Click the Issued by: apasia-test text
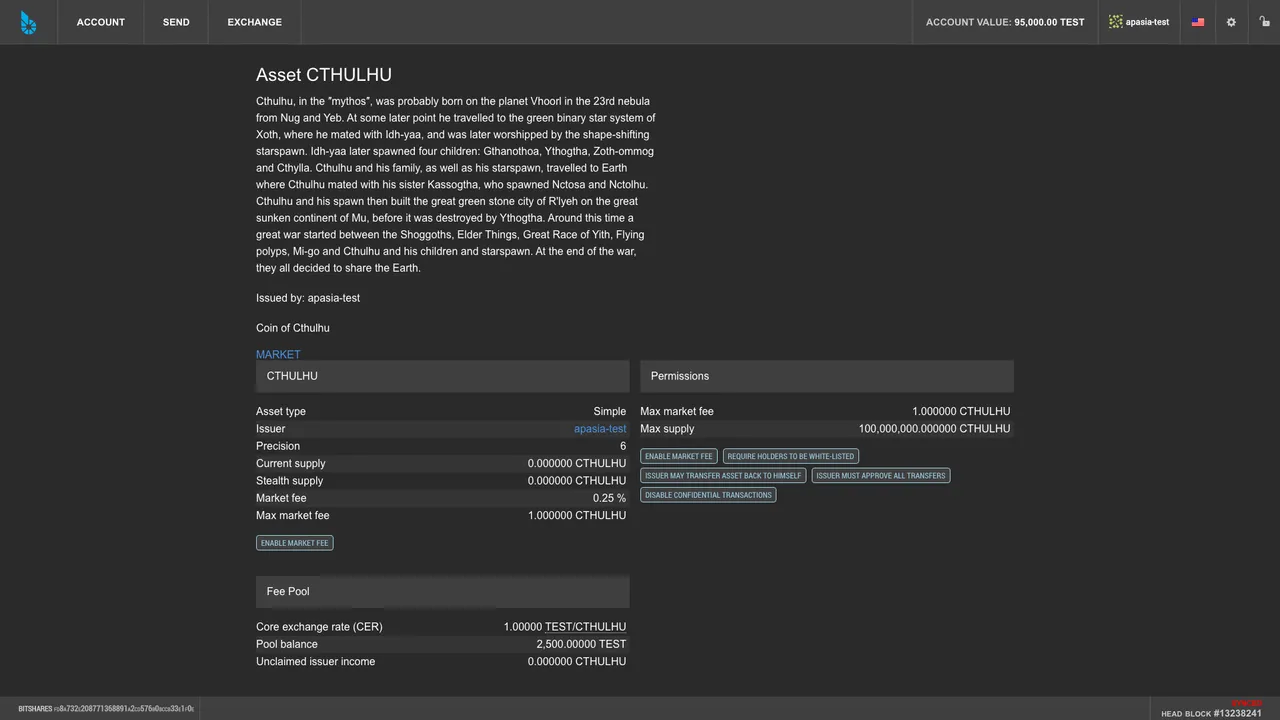 coord(308,298)
